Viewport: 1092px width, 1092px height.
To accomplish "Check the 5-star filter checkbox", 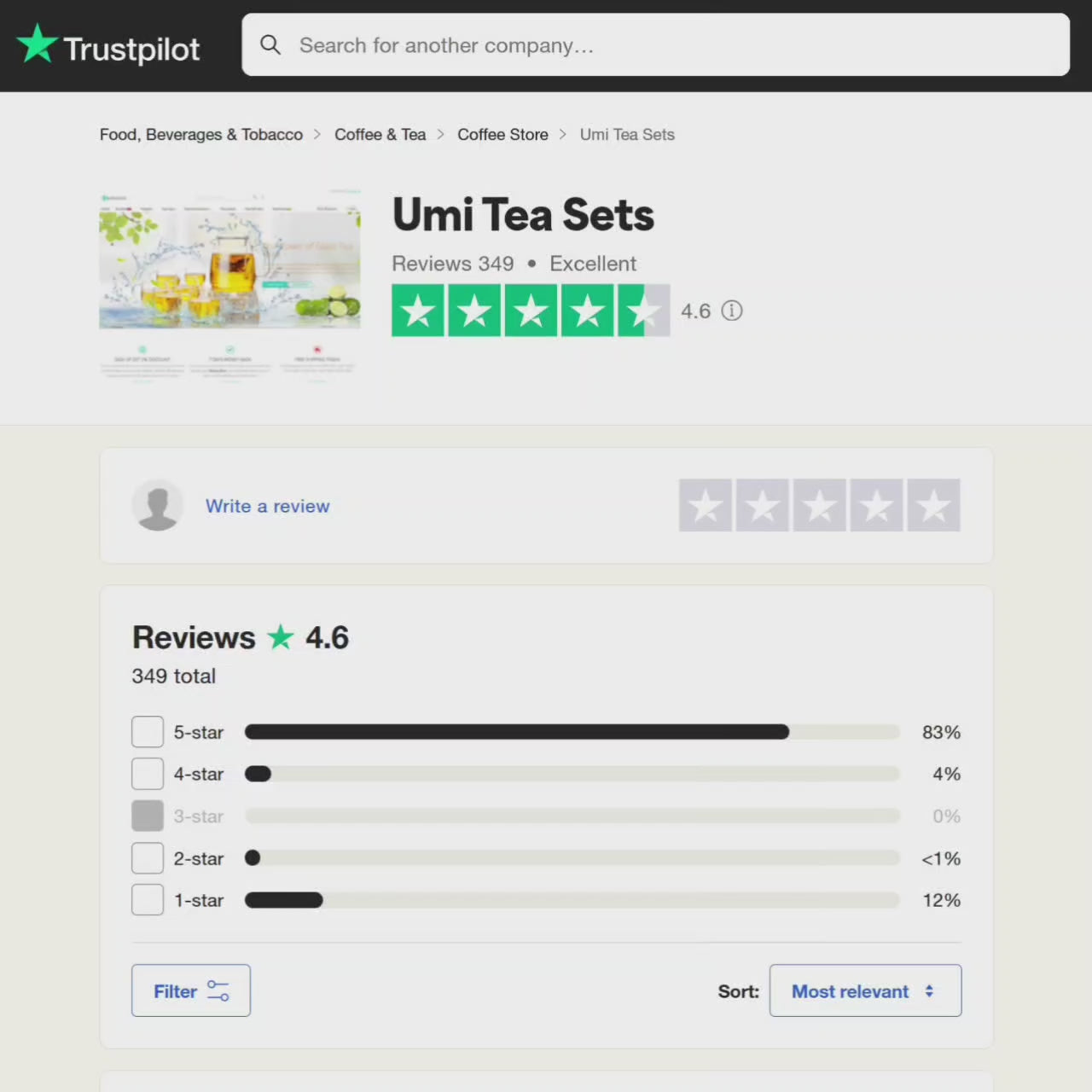I will pos(148,732).
